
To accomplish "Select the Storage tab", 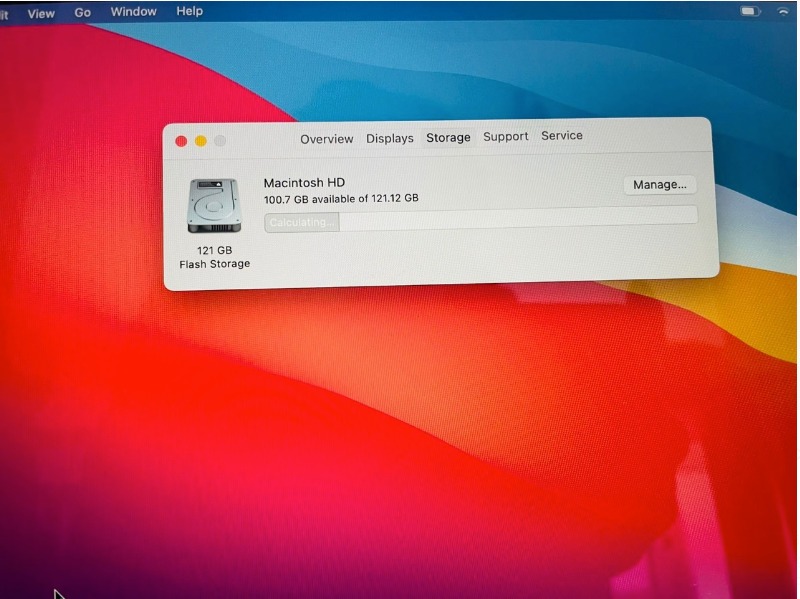I will coord(448,137).
